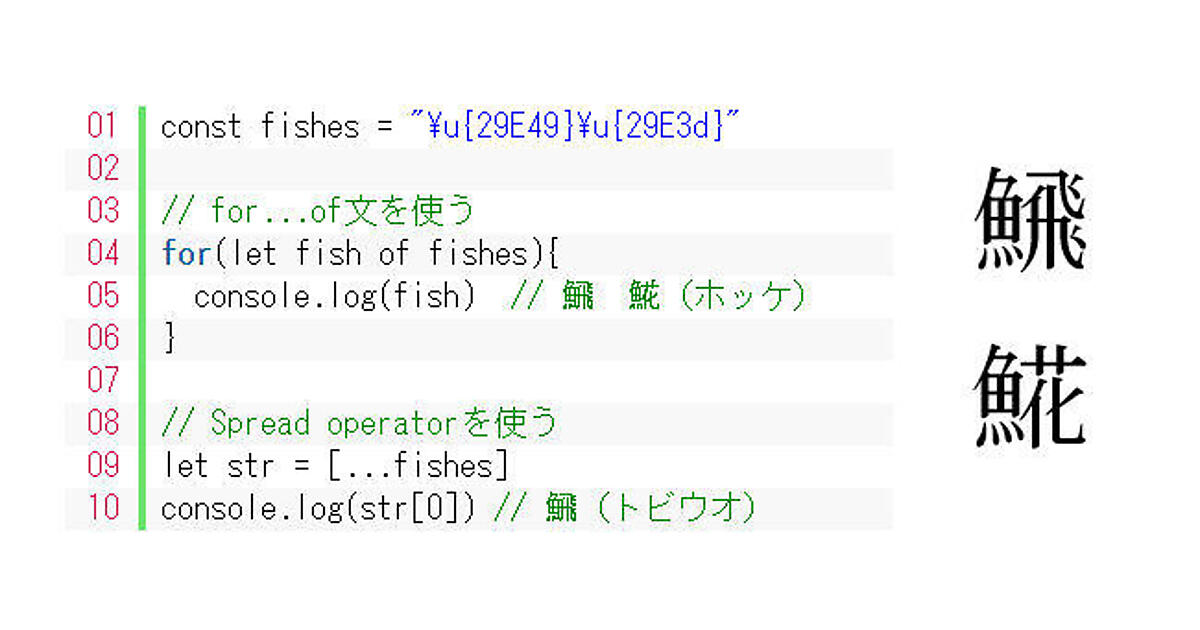Click the large upper fish kanji glyph
This screenshot has width=1200, height=630.
(1030, 219)
